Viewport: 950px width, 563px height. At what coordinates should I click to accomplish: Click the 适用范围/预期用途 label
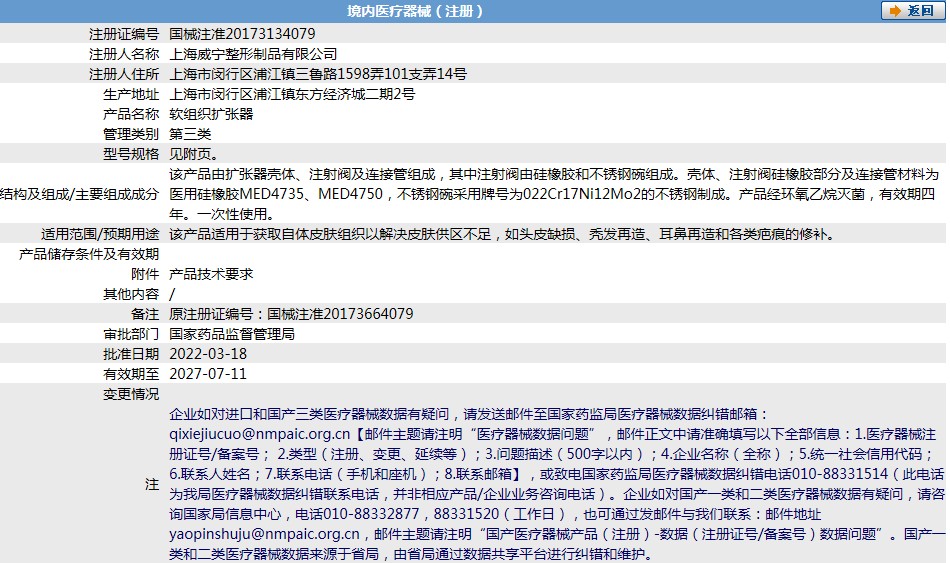100,234
